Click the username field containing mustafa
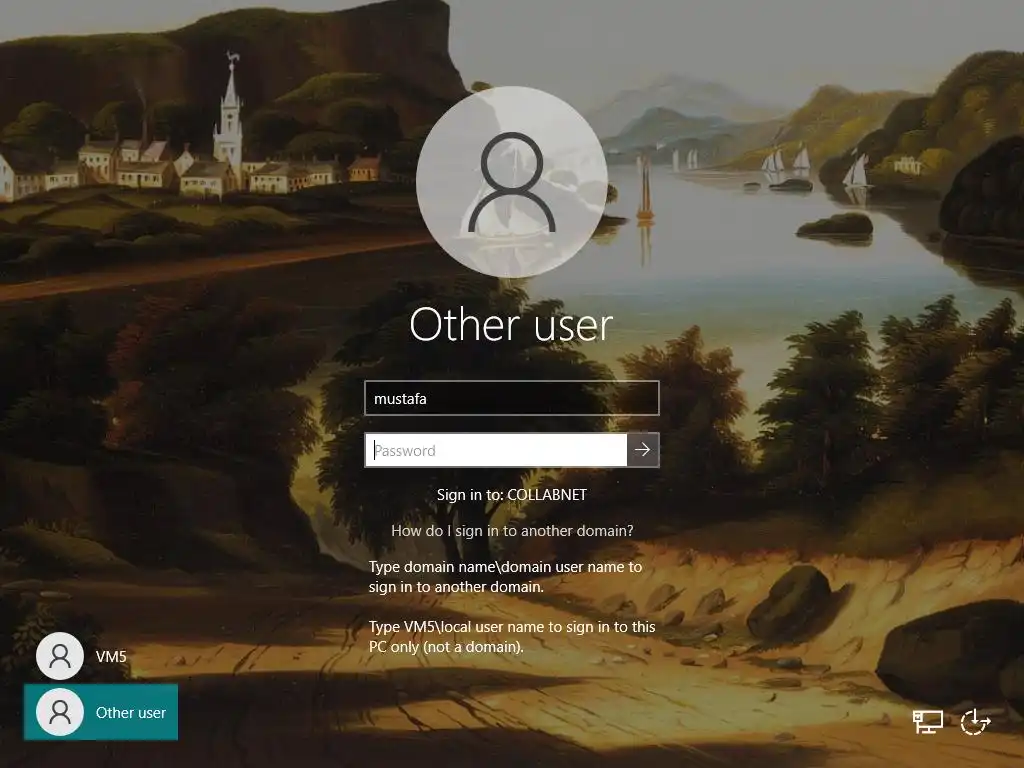This screenshot has width=1024, height=768. [511, 398]
